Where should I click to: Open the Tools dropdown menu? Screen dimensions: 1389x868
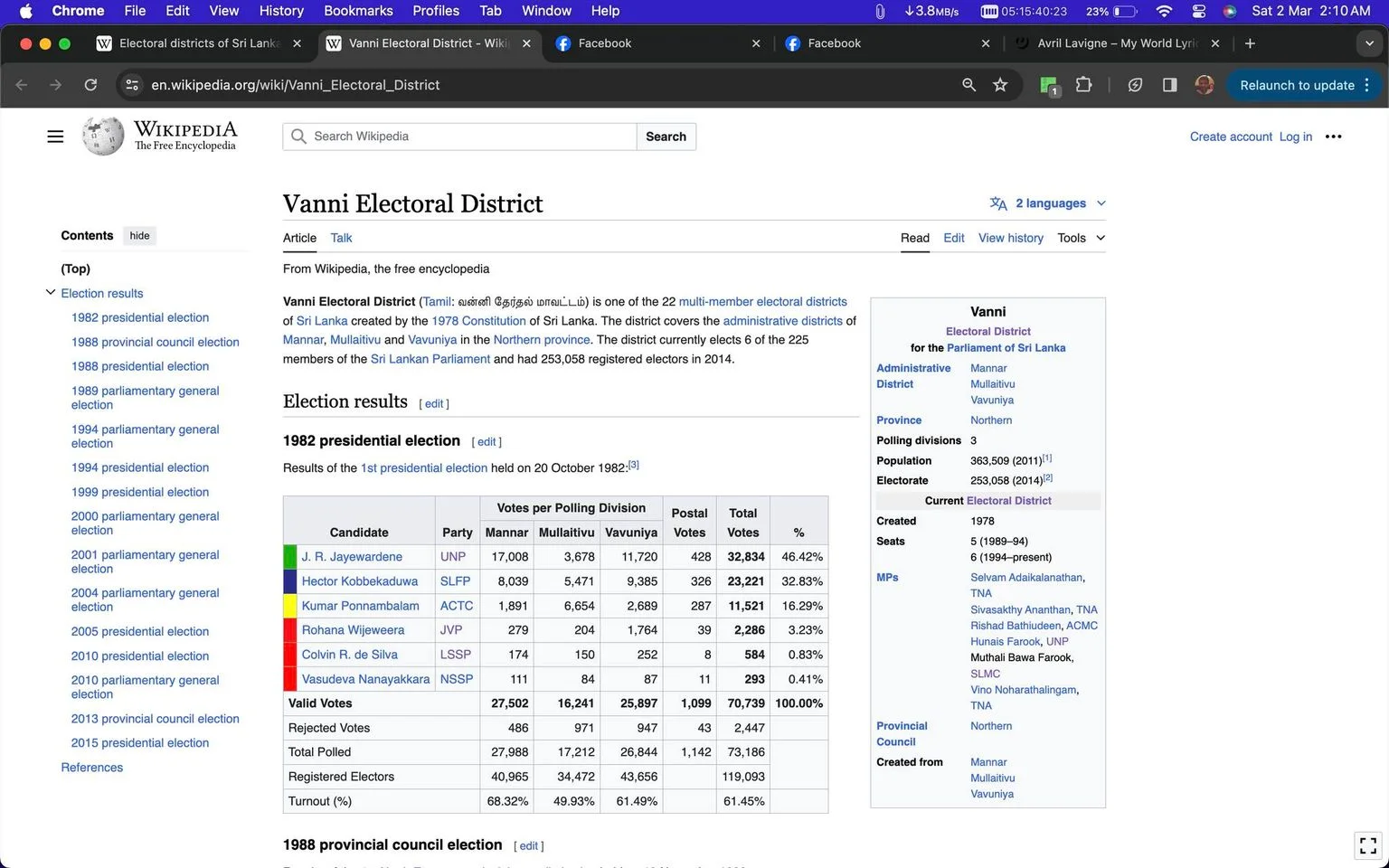(1081, 238)
